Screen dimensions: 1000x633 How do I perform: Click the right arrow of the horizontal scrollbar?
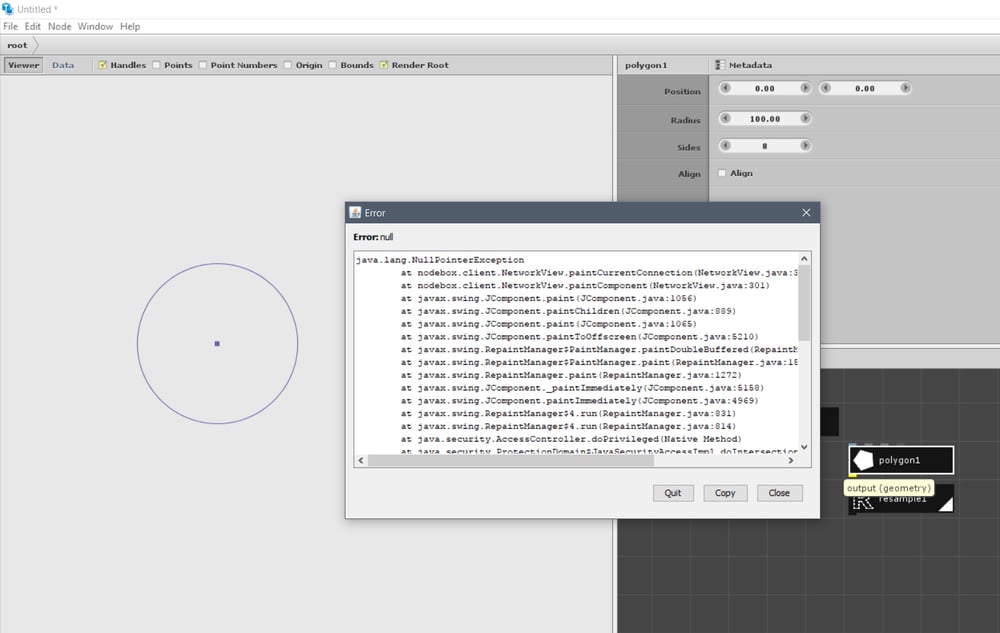coord(791,460)
